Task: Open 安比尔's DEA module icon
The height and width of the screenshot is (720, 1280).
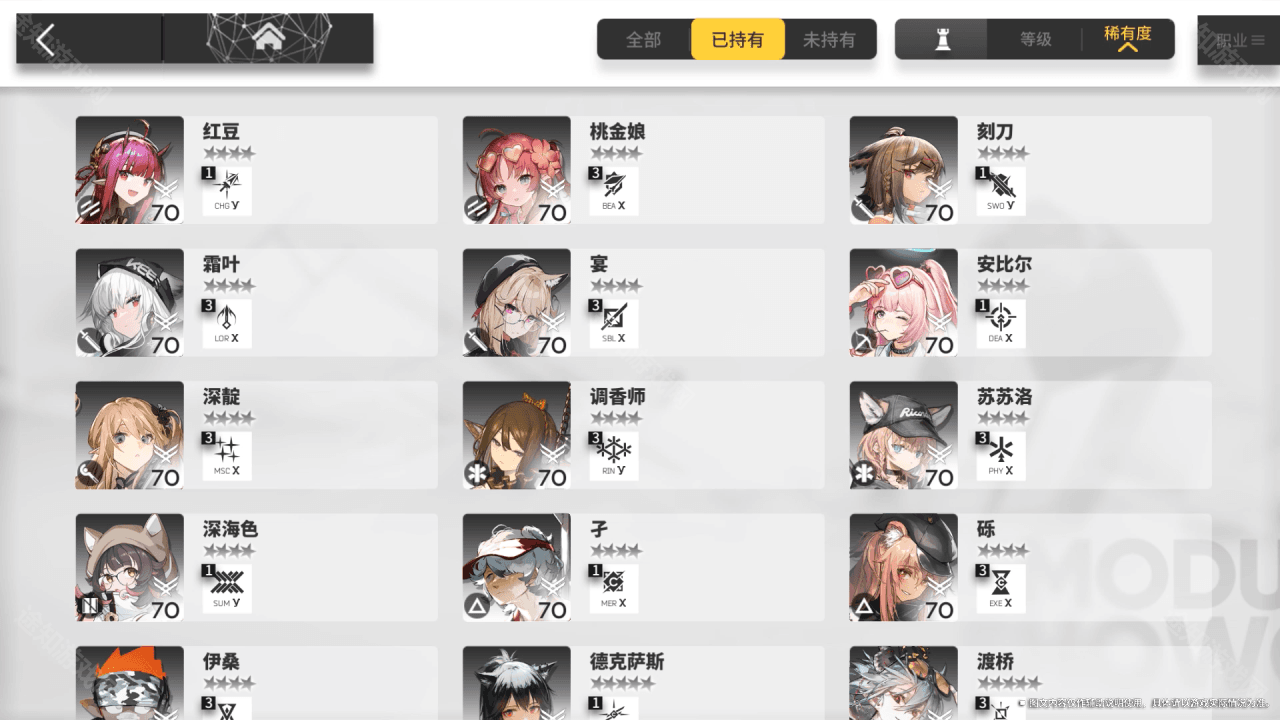Action: point(1001,324)
